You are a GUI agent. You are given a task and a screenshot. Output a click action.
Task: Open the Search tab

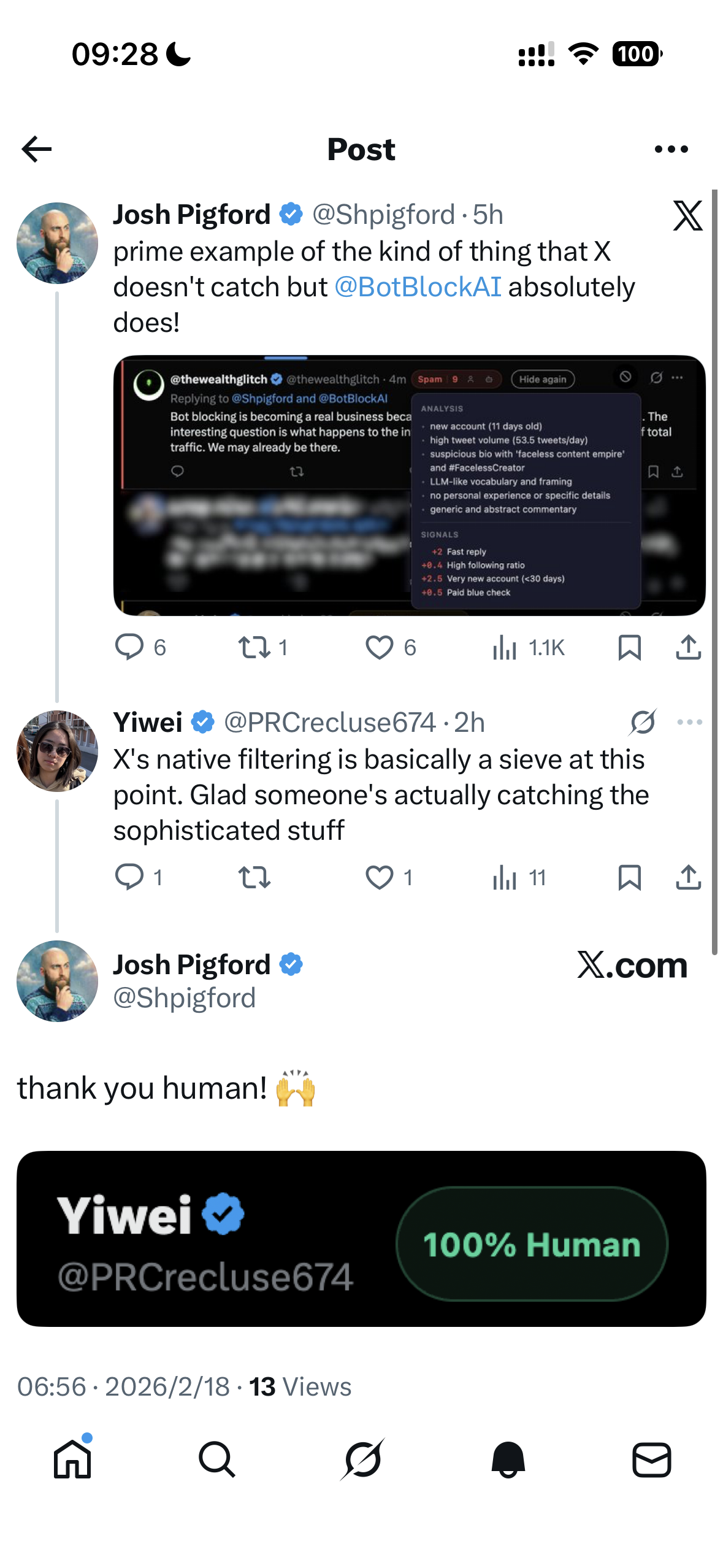pyautogui.click(x=217, y=1459)
